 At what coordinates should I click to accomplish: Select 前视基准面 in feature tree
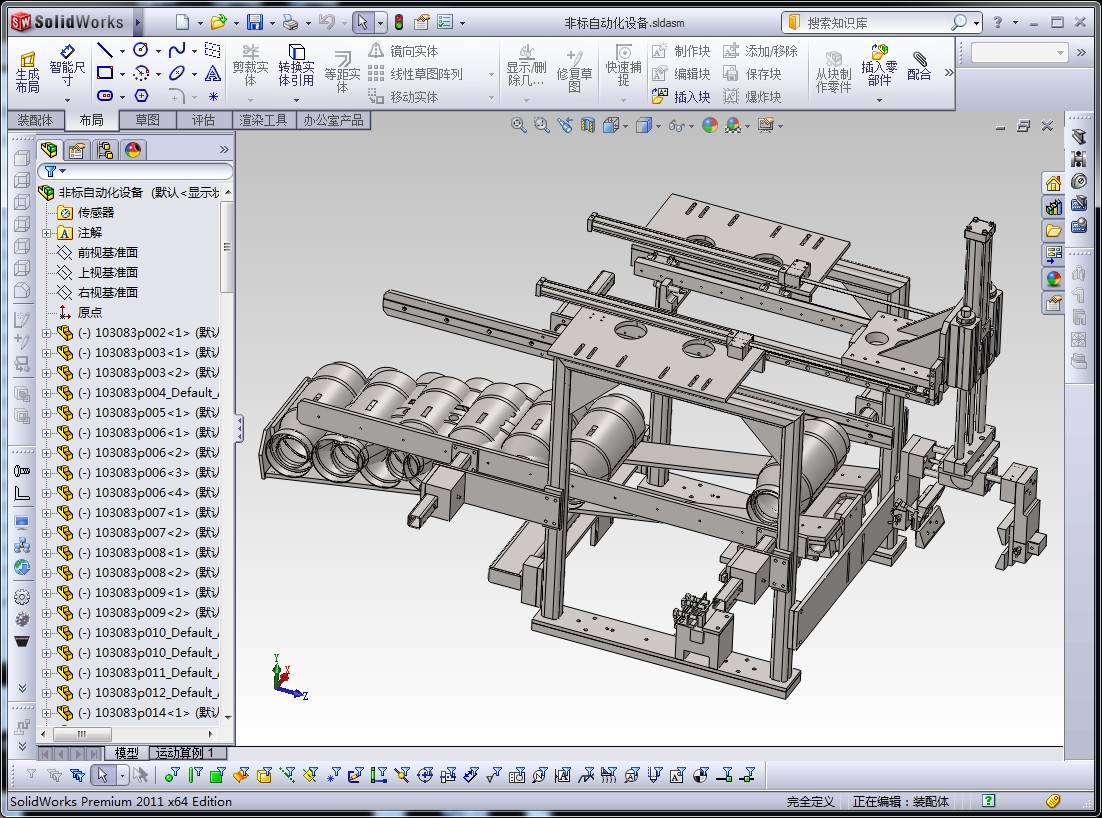click(x=108, y=252)
